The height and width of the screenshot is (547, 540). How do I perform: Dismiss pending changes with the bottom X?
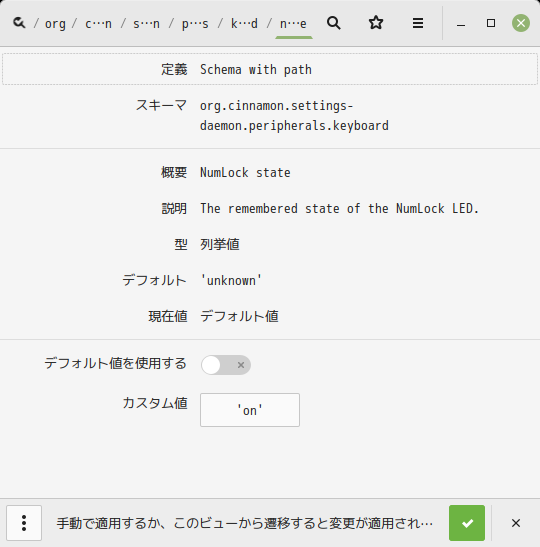tap(516, 523)
